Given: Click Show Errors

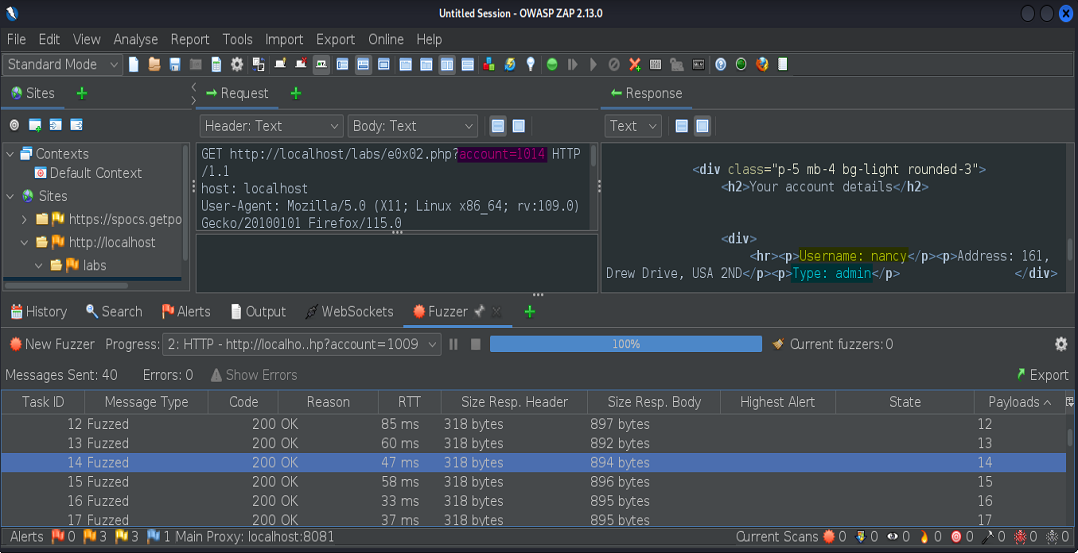Looking at the screenshot, I should [x=254, y=375].
